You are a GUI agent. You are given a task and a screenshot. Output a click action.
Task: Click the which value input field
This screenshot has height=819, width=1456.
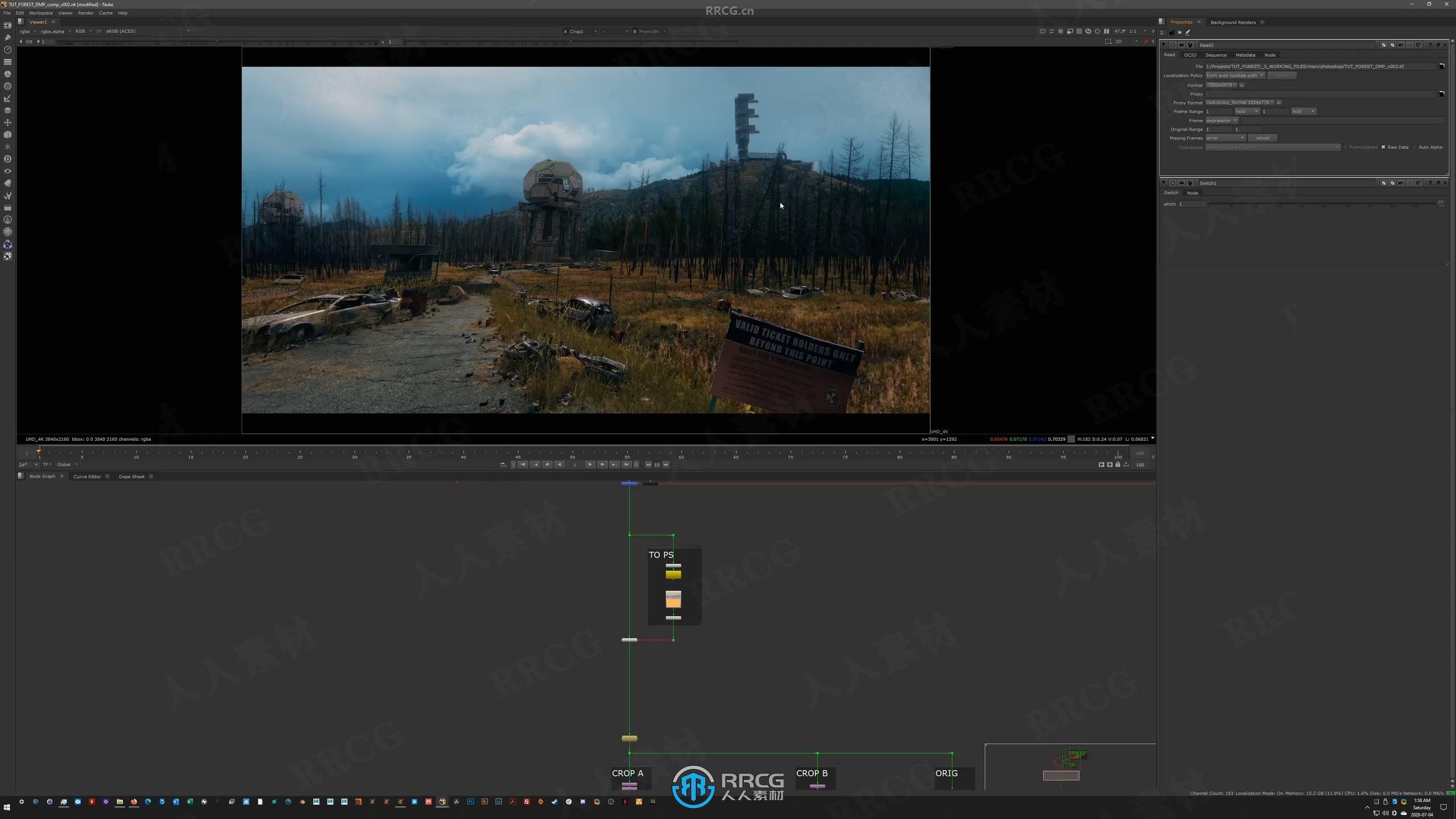point(1192,204)
